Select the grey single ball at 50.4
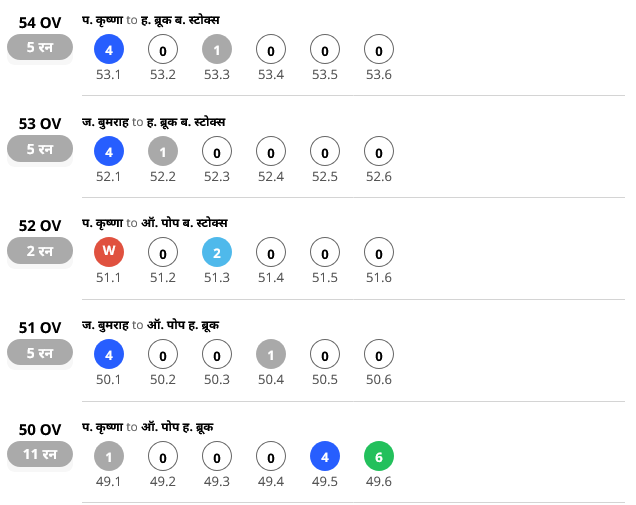Viewport: 636px width, 505px height. click(x=271, y=354)
